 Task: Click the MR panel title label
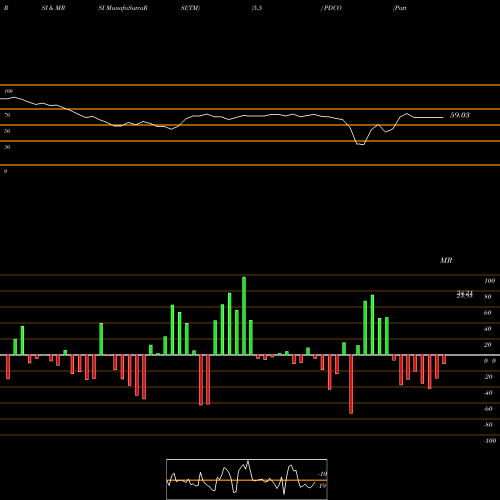pos(446,260)
